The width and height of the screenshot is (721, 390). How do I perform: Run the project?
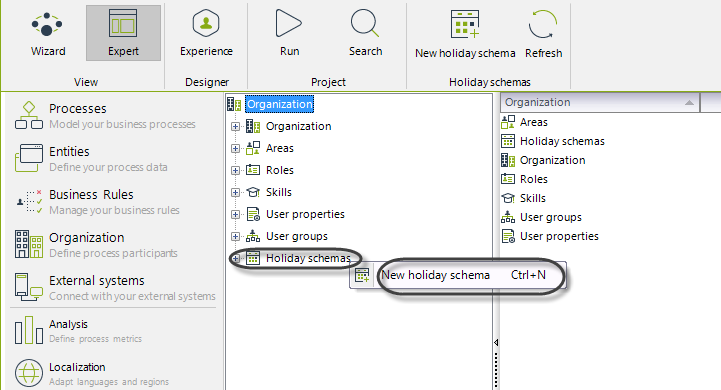pyautogui.click(x=289, y=34)
